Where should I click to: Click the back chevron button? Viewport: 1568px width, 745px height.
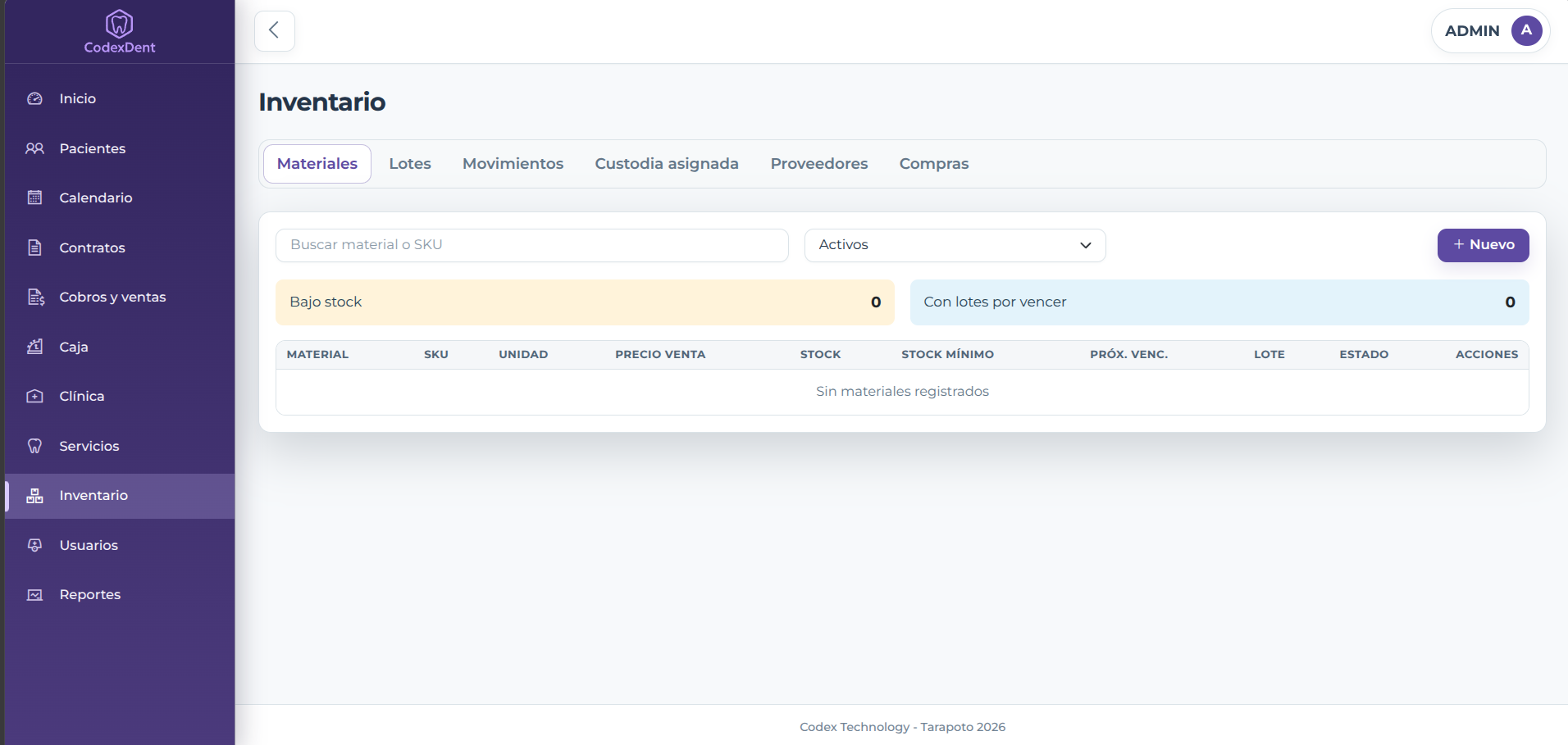[x=275, y=31]
